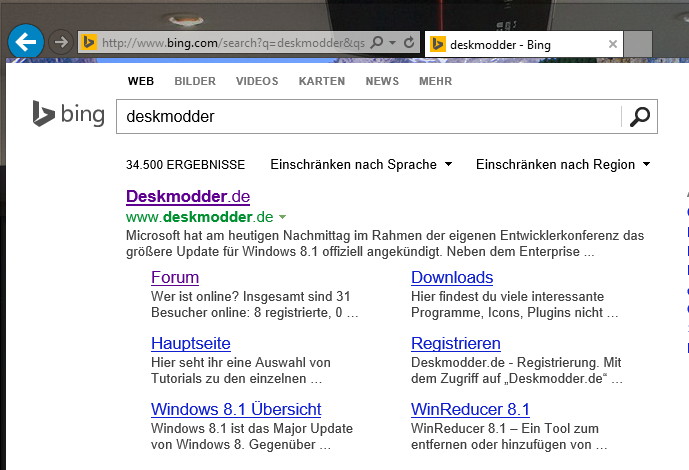This screenshot has width=689, height=470.
Task: Open the BILDER search category
Action: pyautogui.click(x=195, y=81)
